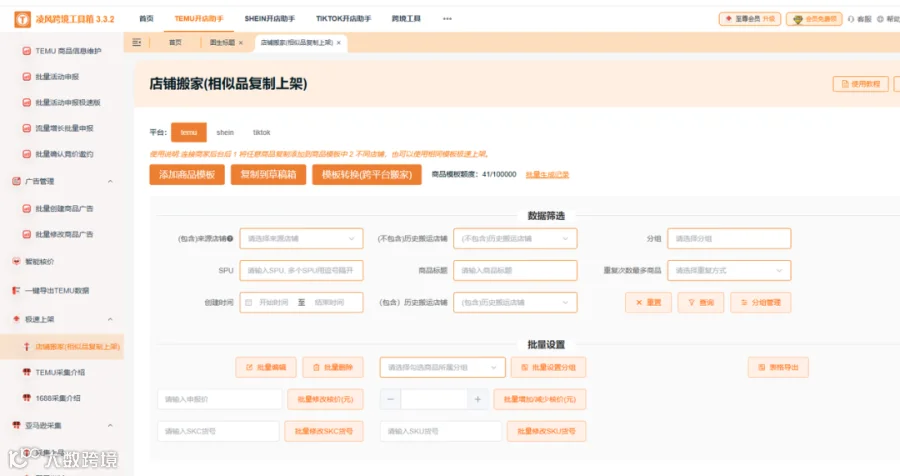The height and width of the screenshot is (476, 900).
Task: Click the 分组管理 button
Action: 761,303
